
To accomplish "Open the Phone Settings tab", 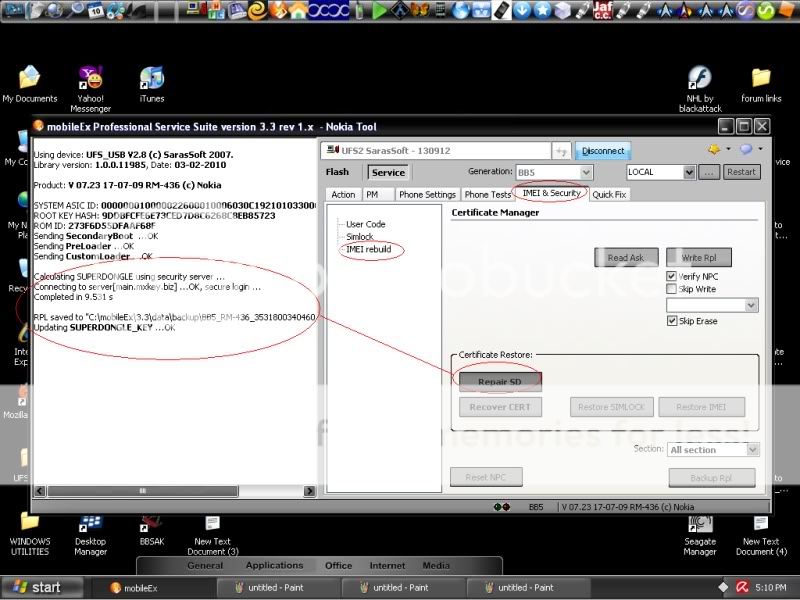I will pyautogui.click(x=428, y=194).
